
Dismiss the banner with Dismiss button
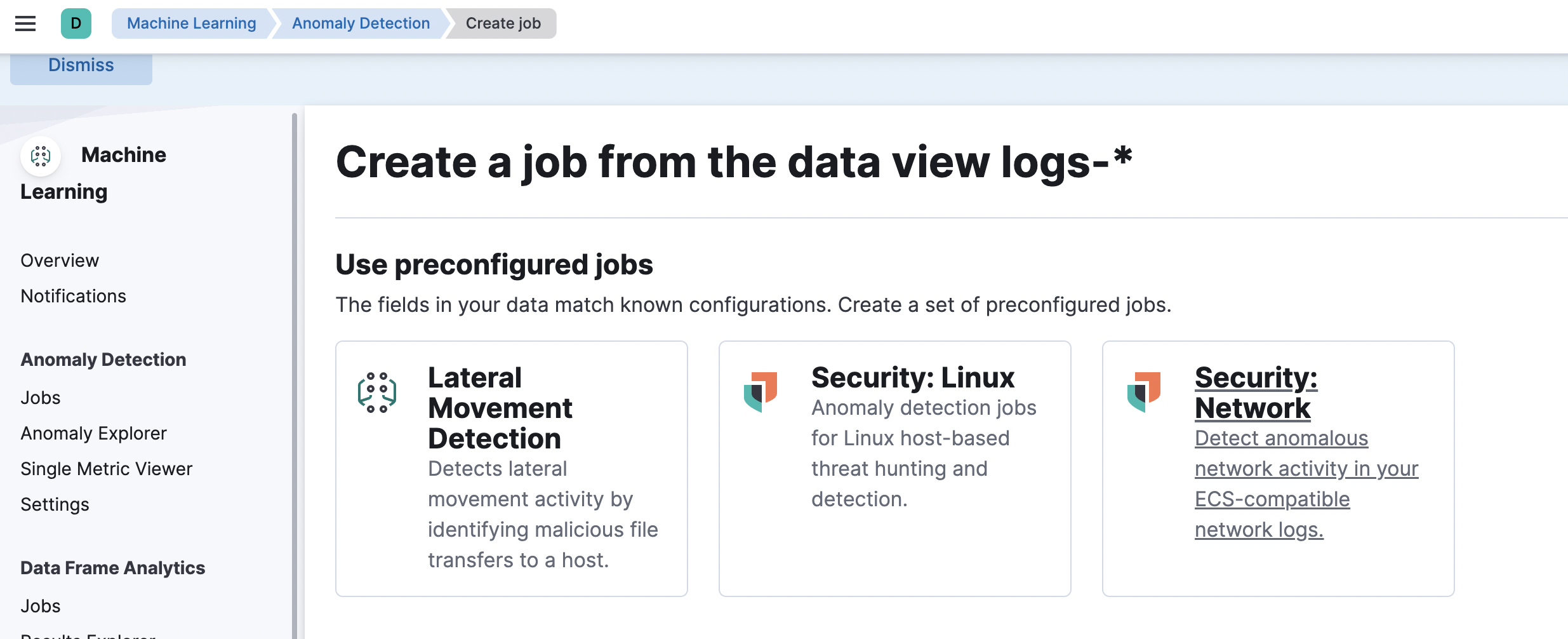point(81,66)
